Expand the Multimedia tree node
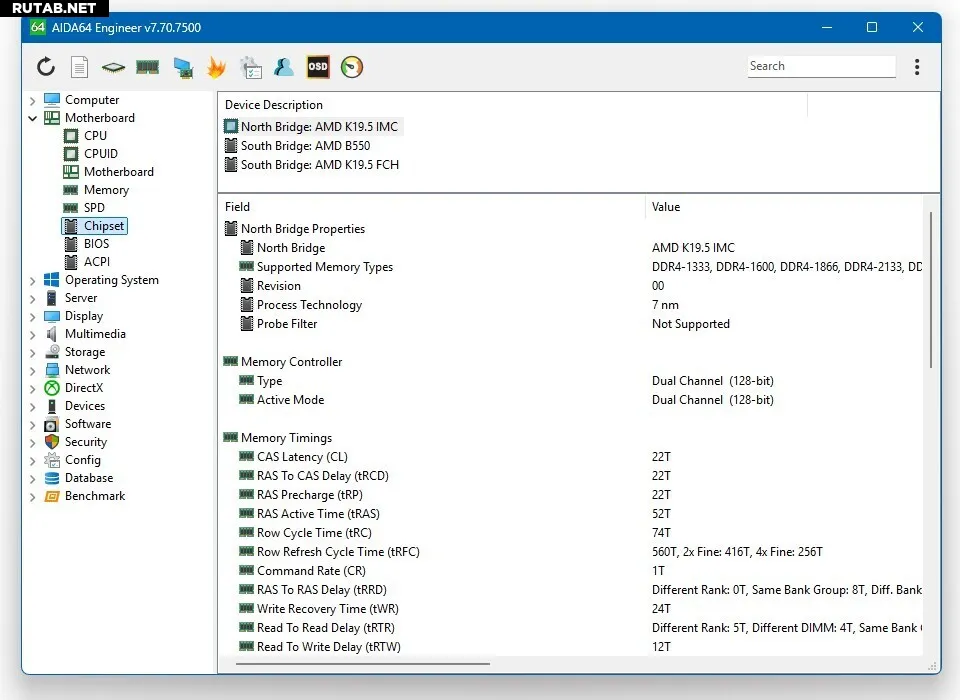 tap(33, 334)
